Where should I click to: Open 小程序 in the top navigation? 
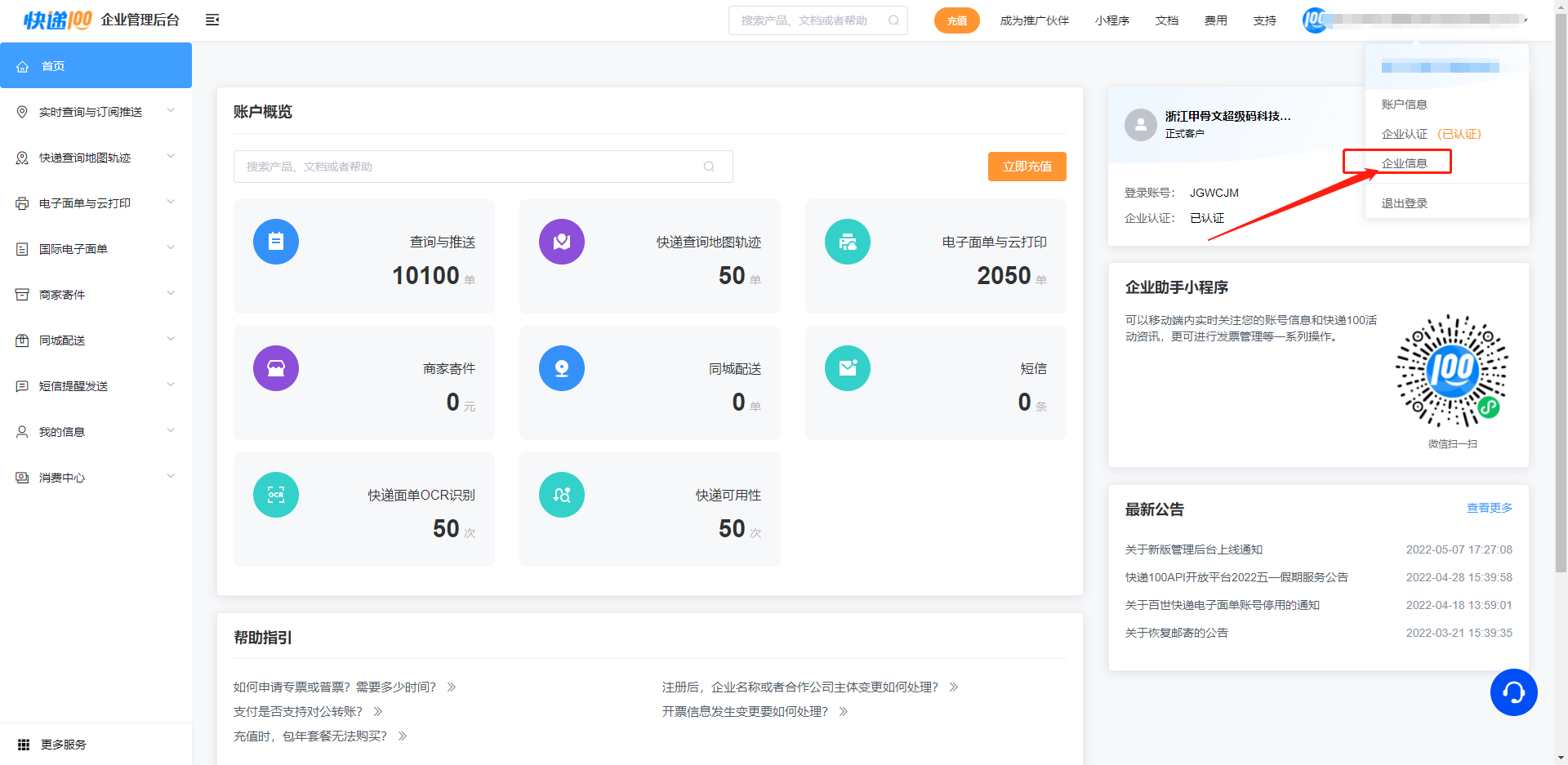click(1112, 20)
